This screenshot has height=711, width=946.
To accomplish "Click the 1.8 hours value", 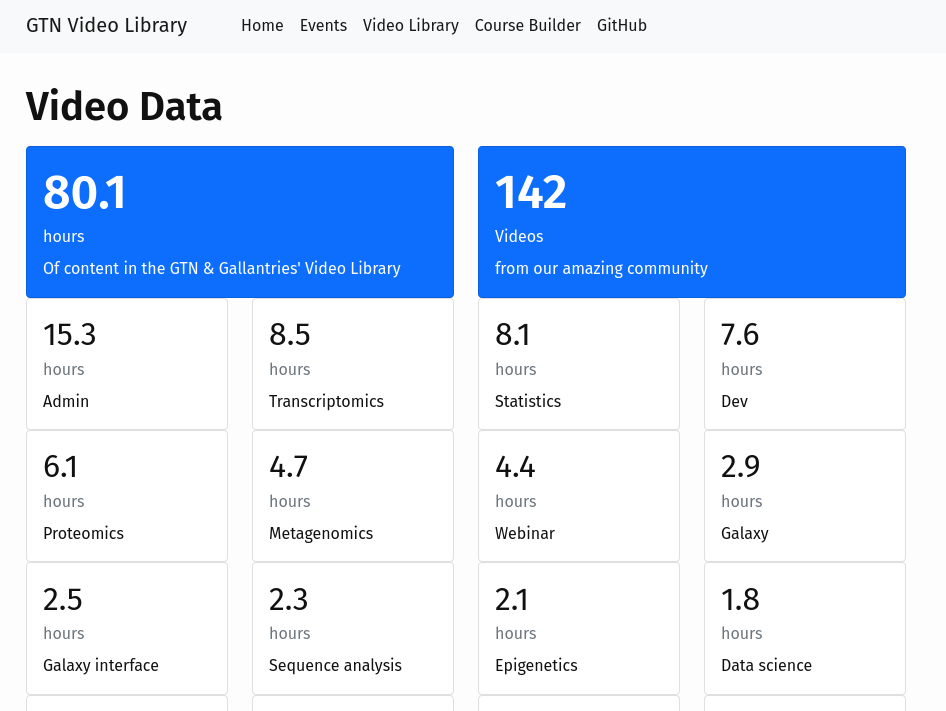I will click(x=740, y=599).
